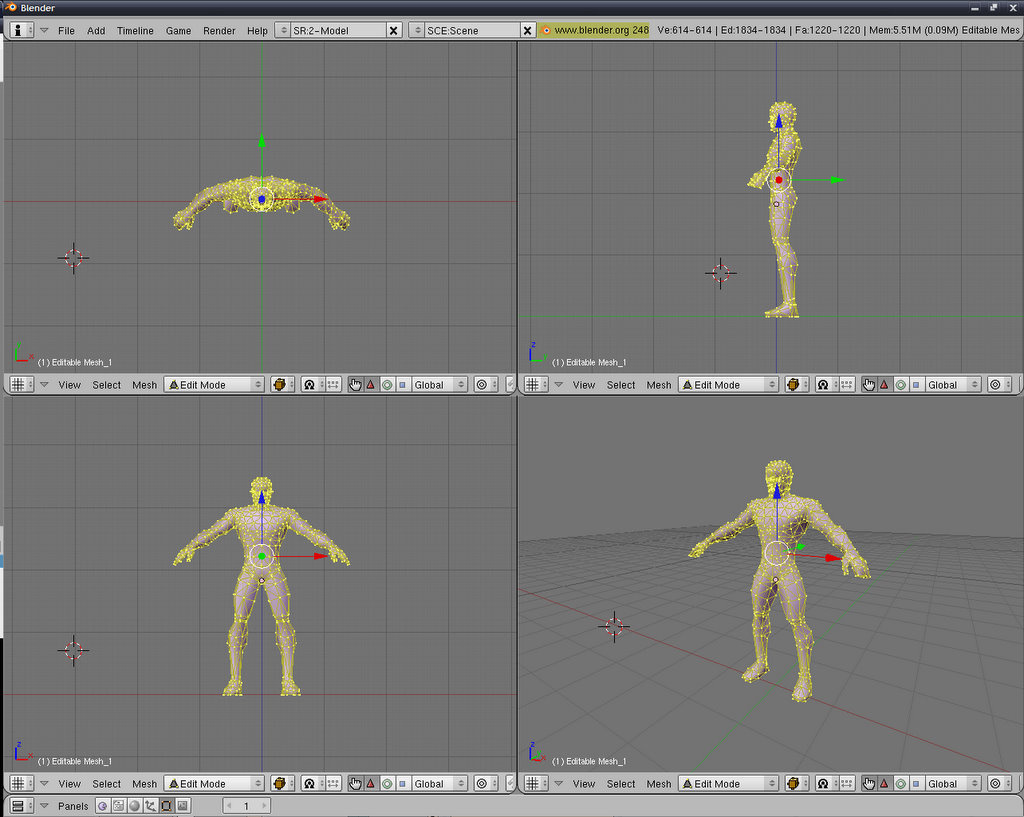Viewport: 1024px width, 817px height.
Task: Select rotate manipulator icon in top-left viewport
Action: click(x=387, y=384)
